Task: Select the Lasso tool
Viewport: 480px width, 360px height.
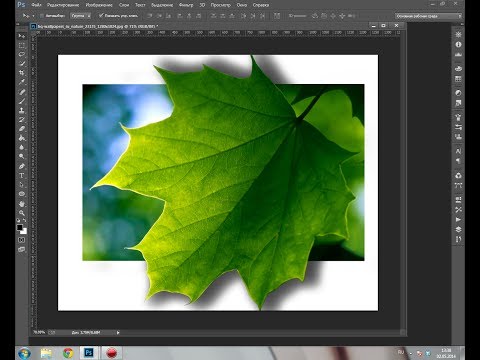Action: point(22,54)
